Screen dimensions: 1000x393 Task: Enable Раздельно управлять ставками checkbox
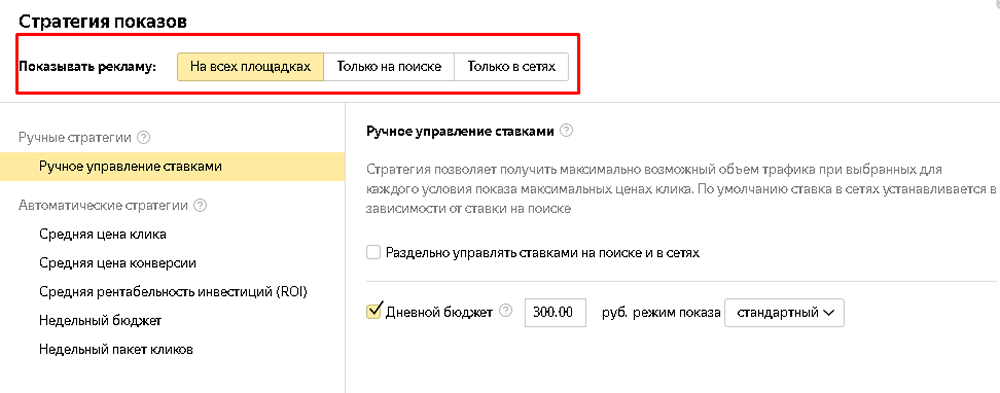(x=373, y=253)
